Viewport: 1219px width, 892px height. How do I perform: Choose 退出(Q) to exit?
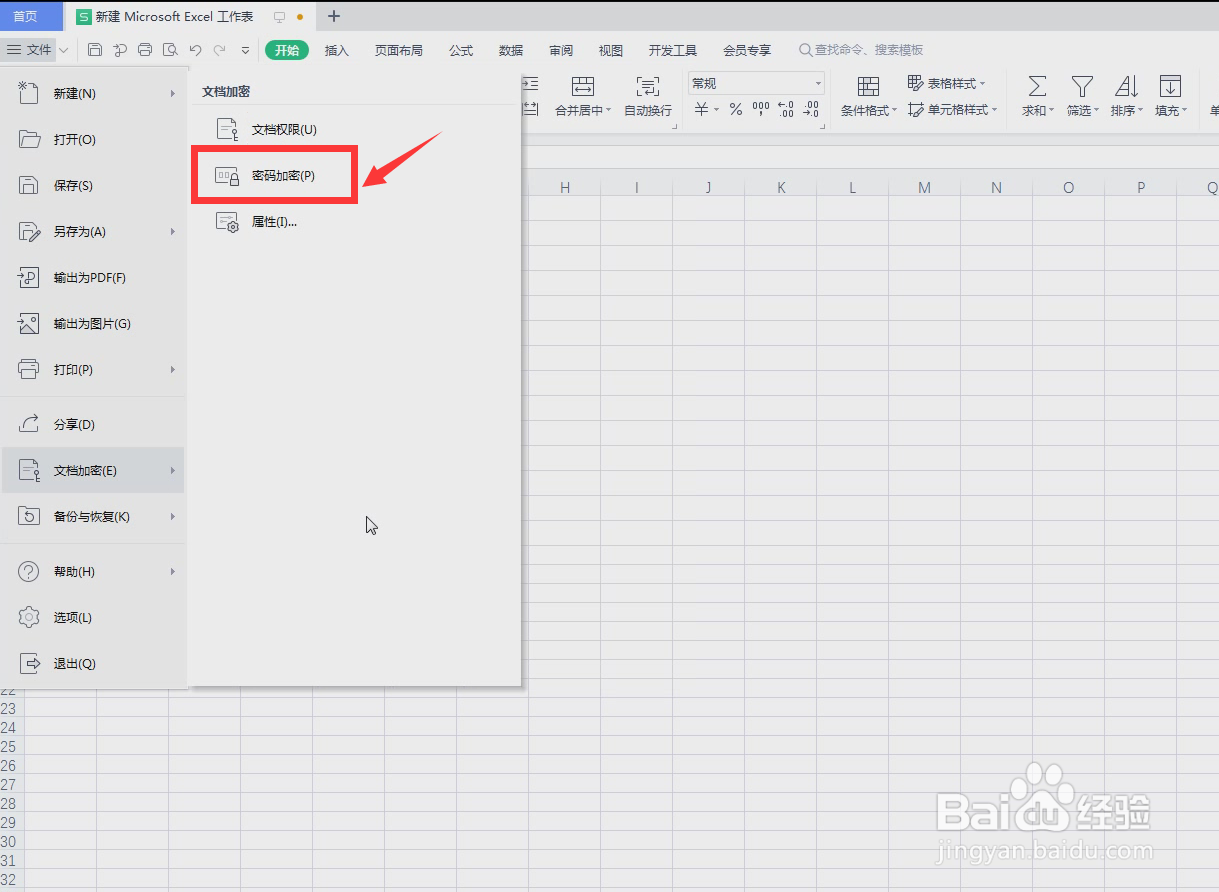click(95, 663)
